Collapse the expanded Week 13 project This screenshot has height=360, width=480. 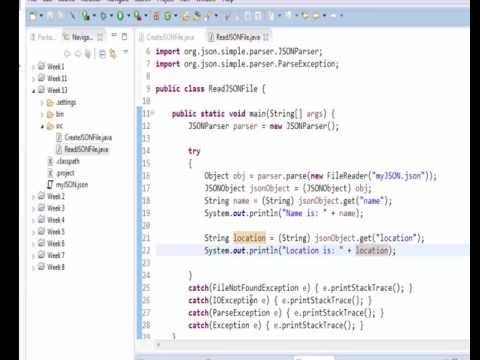pyautogui.click(x=33, y=91)
